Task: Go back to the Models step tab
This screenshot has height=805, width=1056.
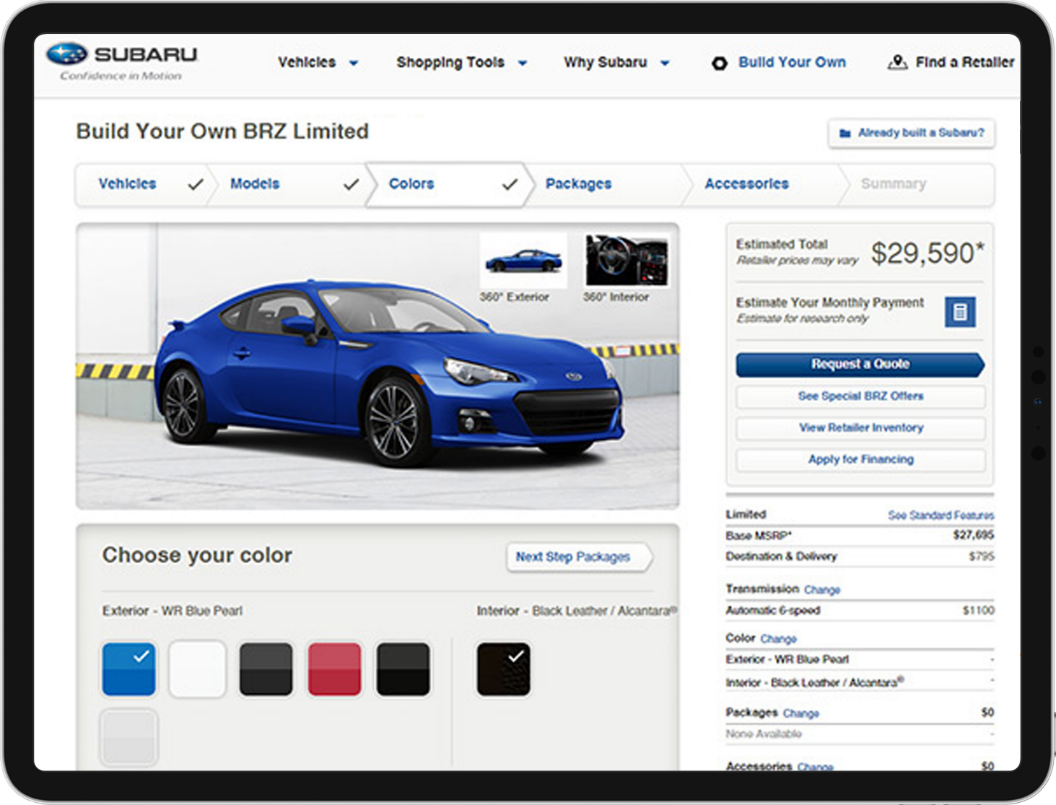Action: (x=290, y=184)
